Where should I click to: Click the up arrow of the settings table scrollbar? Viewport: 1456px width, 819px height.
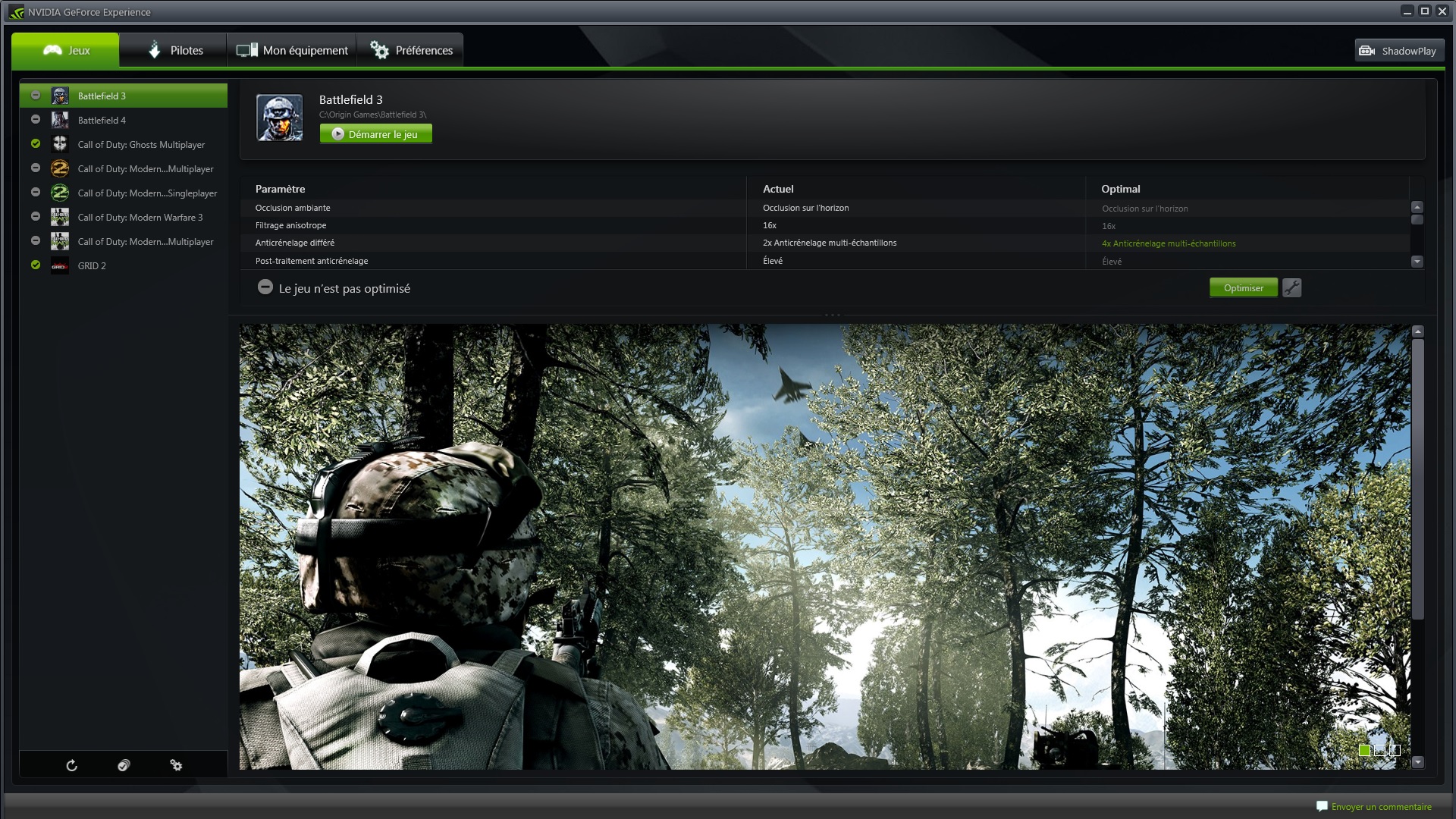(x=1417, y=207)
